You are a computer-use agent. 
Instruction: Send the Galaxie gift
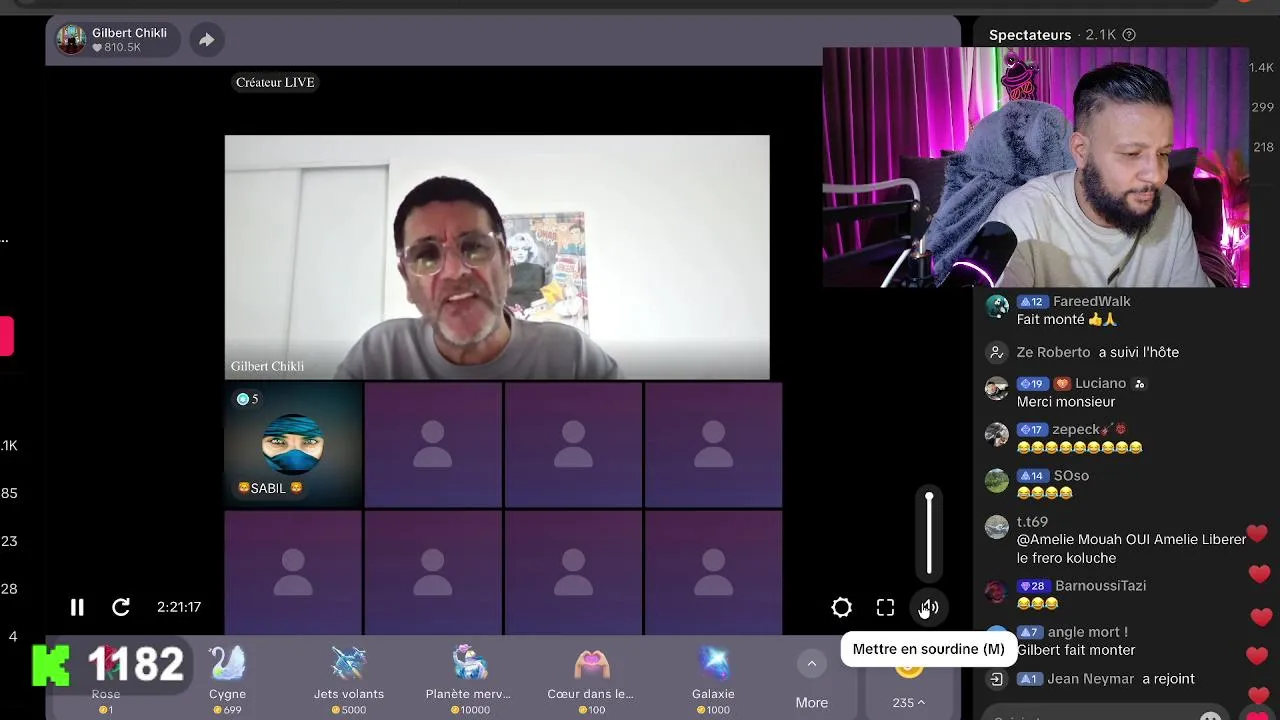[x=713, y=680]
